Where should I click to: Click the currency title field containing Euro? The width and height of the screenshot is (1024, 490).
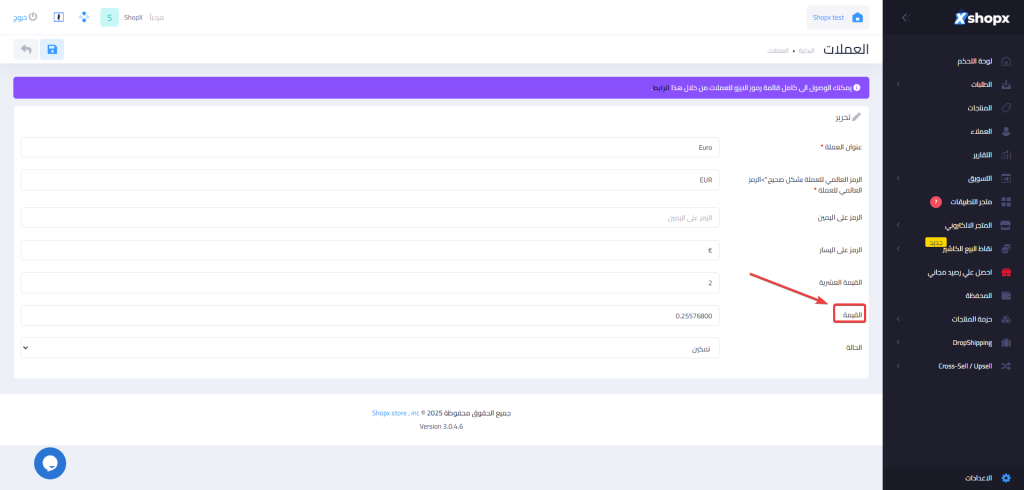click(x=369, y=147)
